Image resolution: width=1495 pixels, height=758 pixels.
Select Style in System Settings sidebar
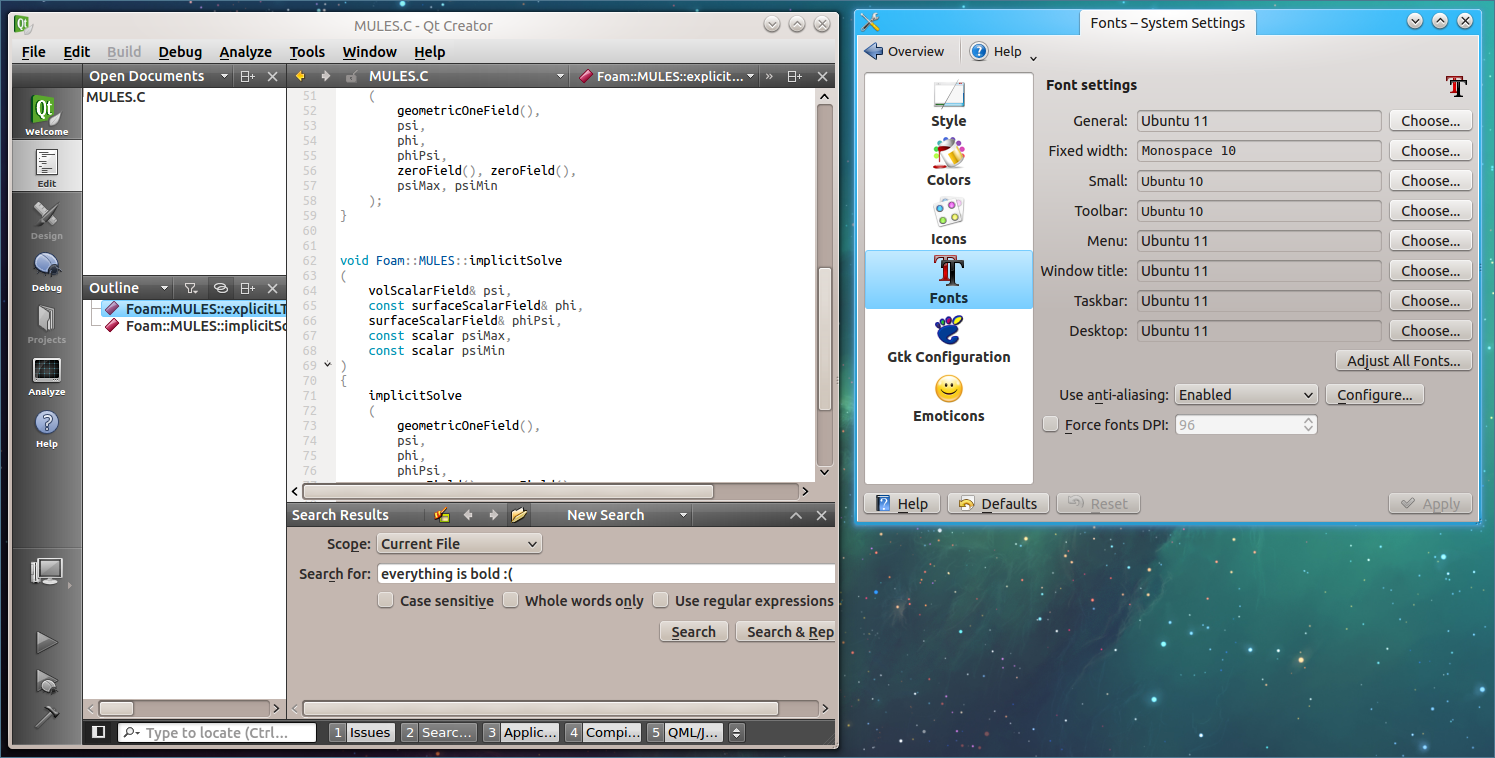tap(948, 105)
